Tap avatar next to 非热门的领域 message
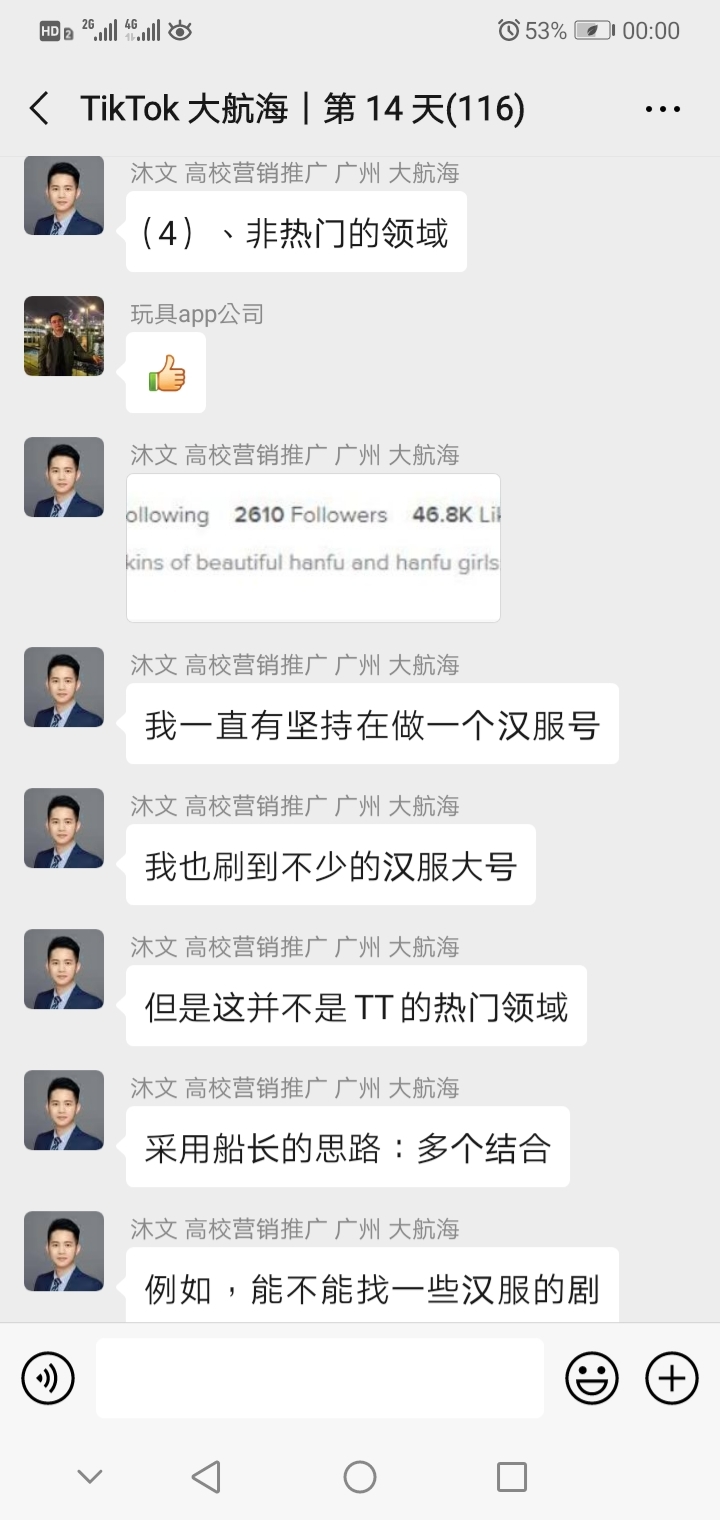The image size is (720, 1520). (x=64, y=195)
